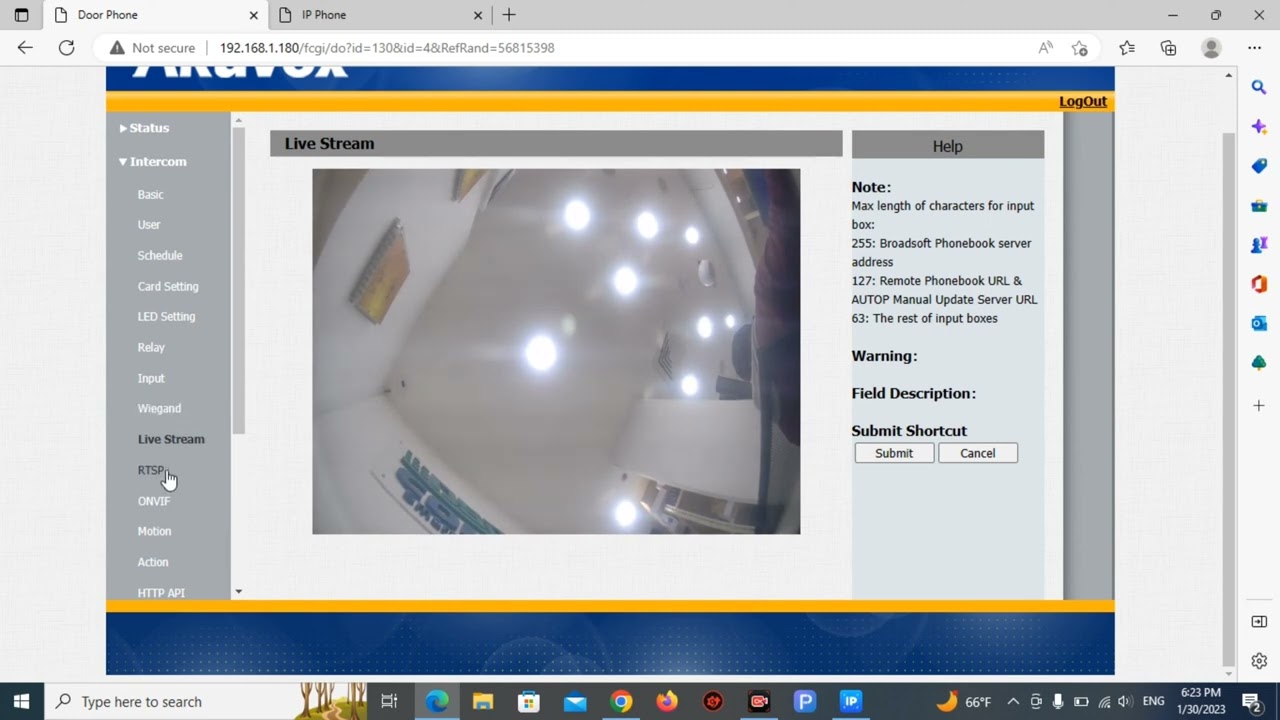Screen dimensions: 1280x720
Task: Toggle the sidebar hide panel icon
Action: tap(1259, 622)
